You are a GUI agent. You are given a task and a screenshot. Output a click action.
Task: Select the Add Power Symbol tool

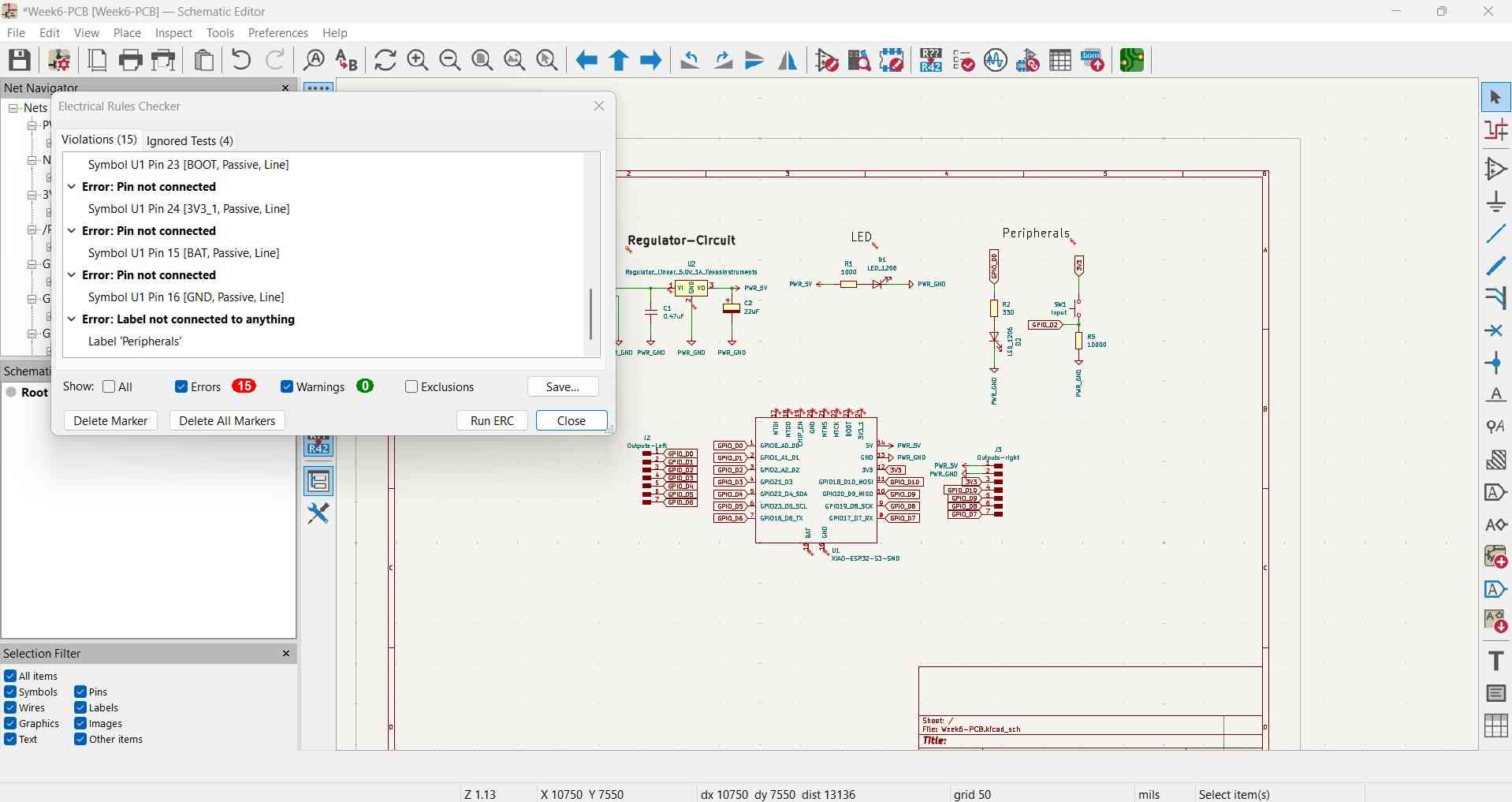(1495, 202)
